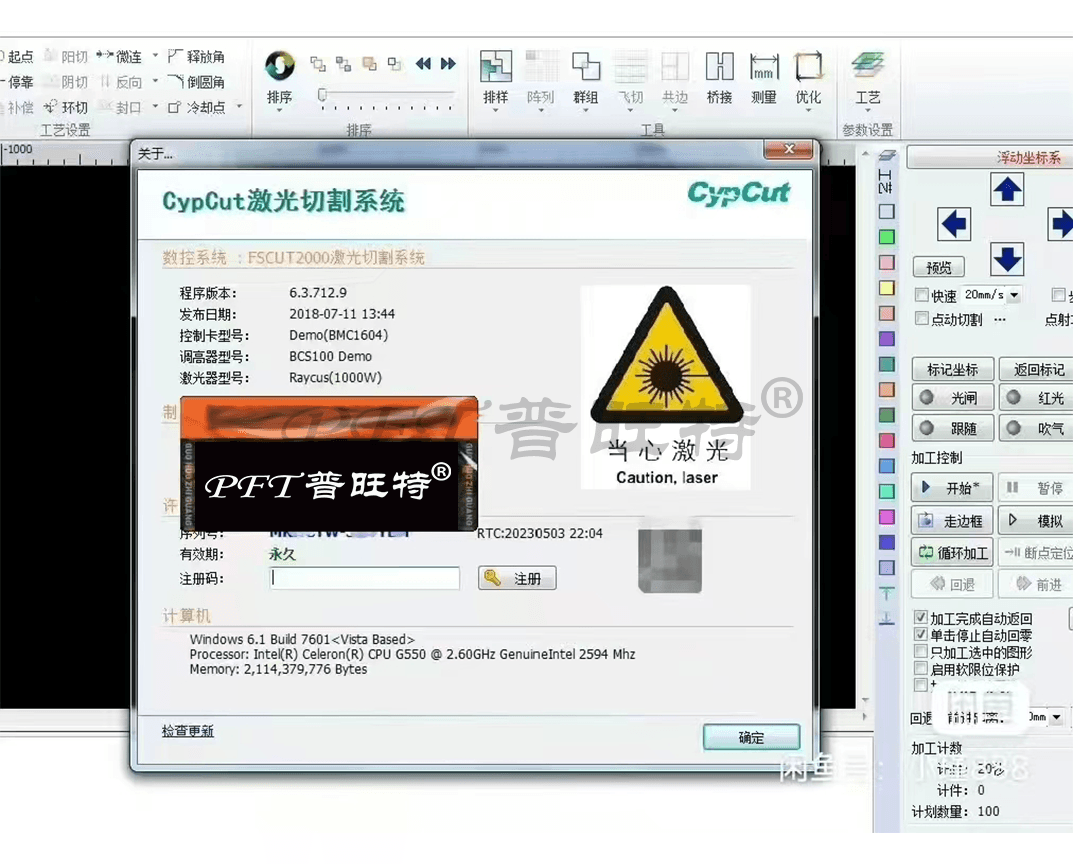
Task: Jump to next sort step
Action: (x=448, y=64)
